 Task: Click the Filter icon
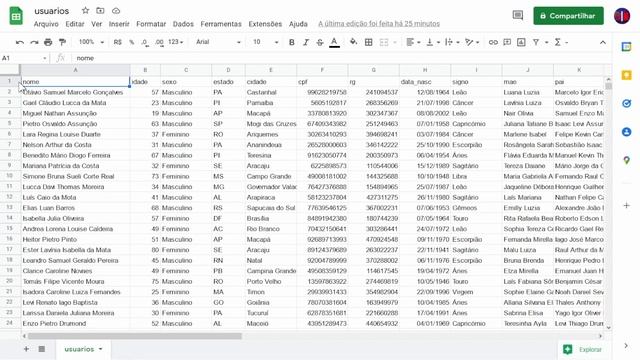(536, 42)
